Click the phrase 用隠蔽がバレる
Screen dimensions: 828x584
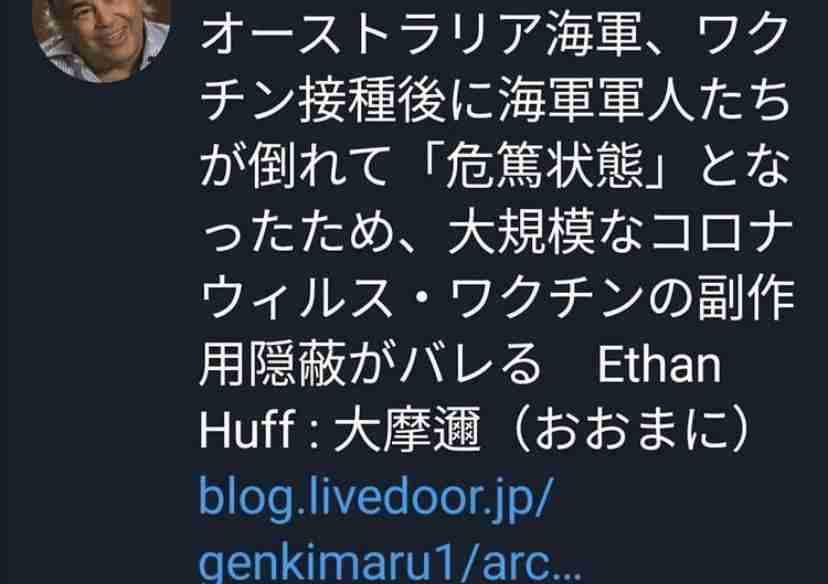click(x=371, y=364)
